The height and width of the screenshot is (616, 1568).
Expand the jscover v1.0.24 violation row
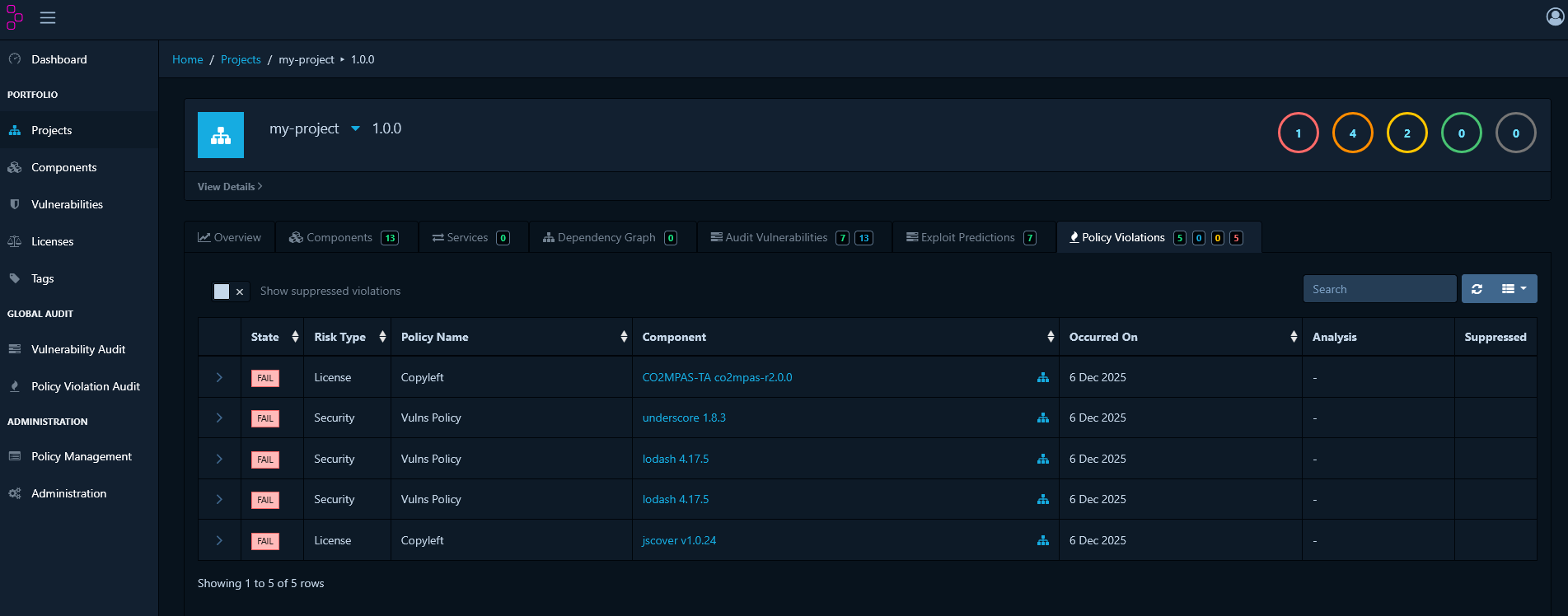coord(219,540)
